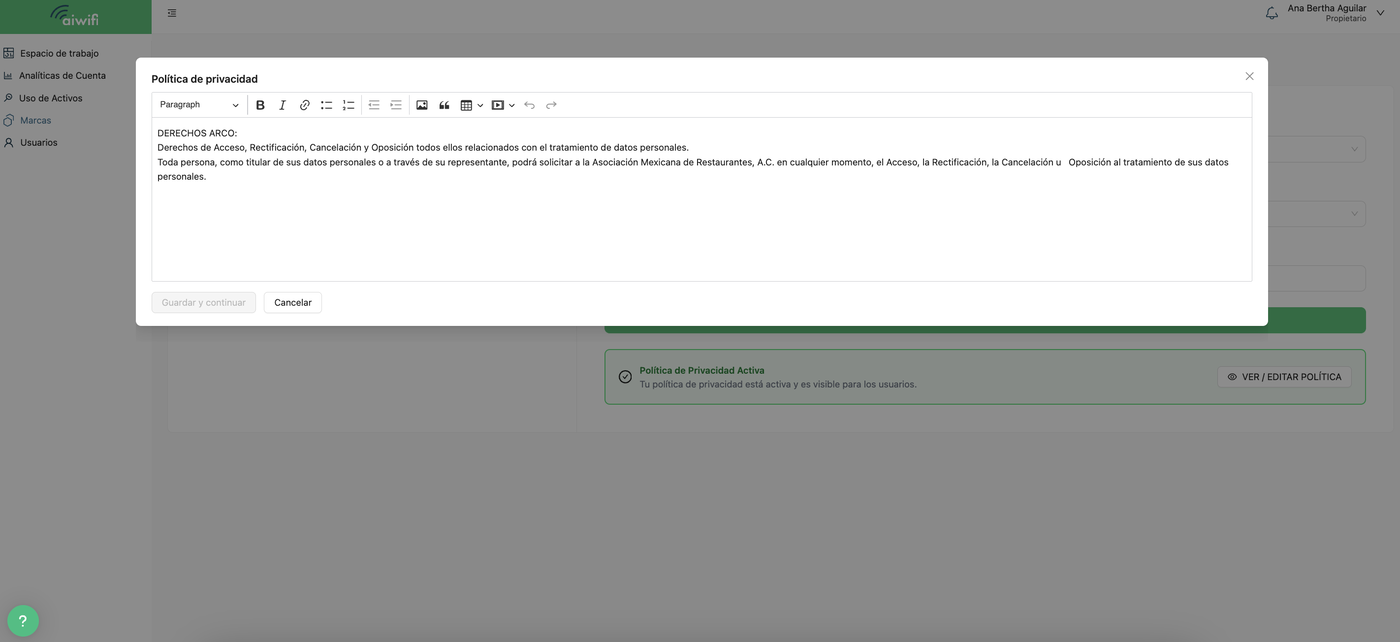This screenshot has height=642, width=1400.
Task: Decrease indent of paragraph
Action: [374, 105]
